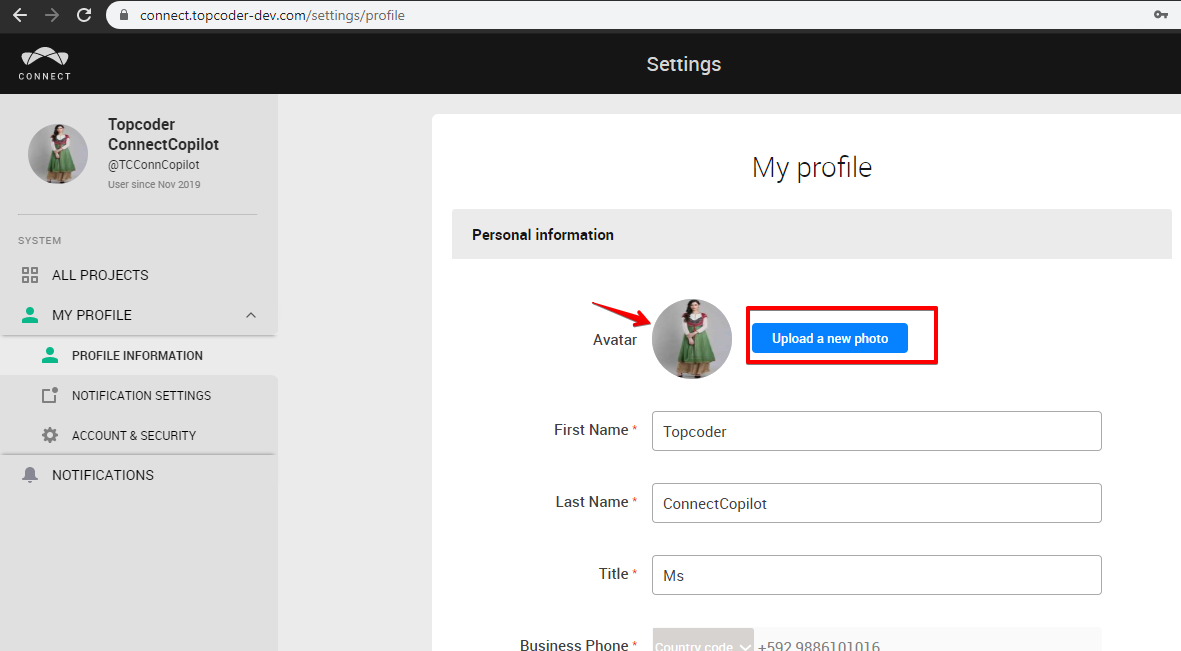Image resolution: width=1181 pixels, height=651 pixels.
Task: Open PROFILE INFORMATION page
Action: point(137,356)
